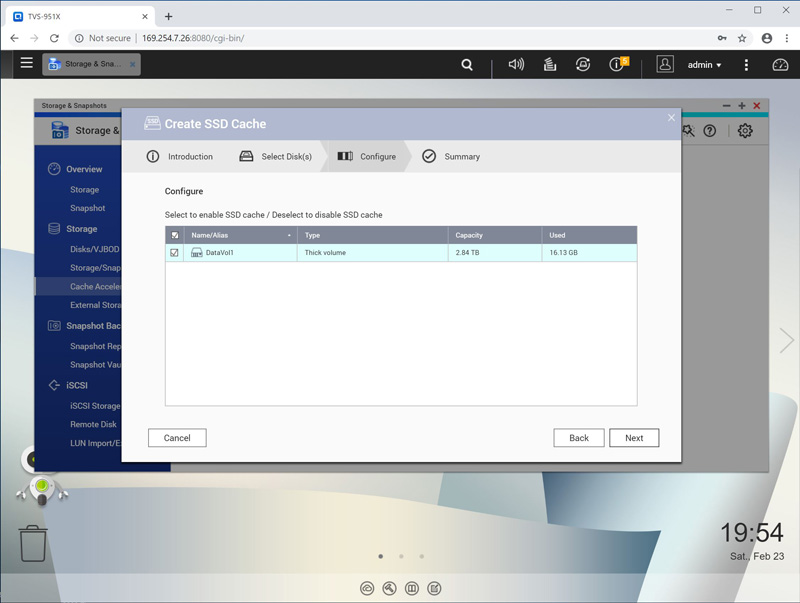800x603 pixels.
Task: Open the Snapshot item under Overview
Action: 88,208
